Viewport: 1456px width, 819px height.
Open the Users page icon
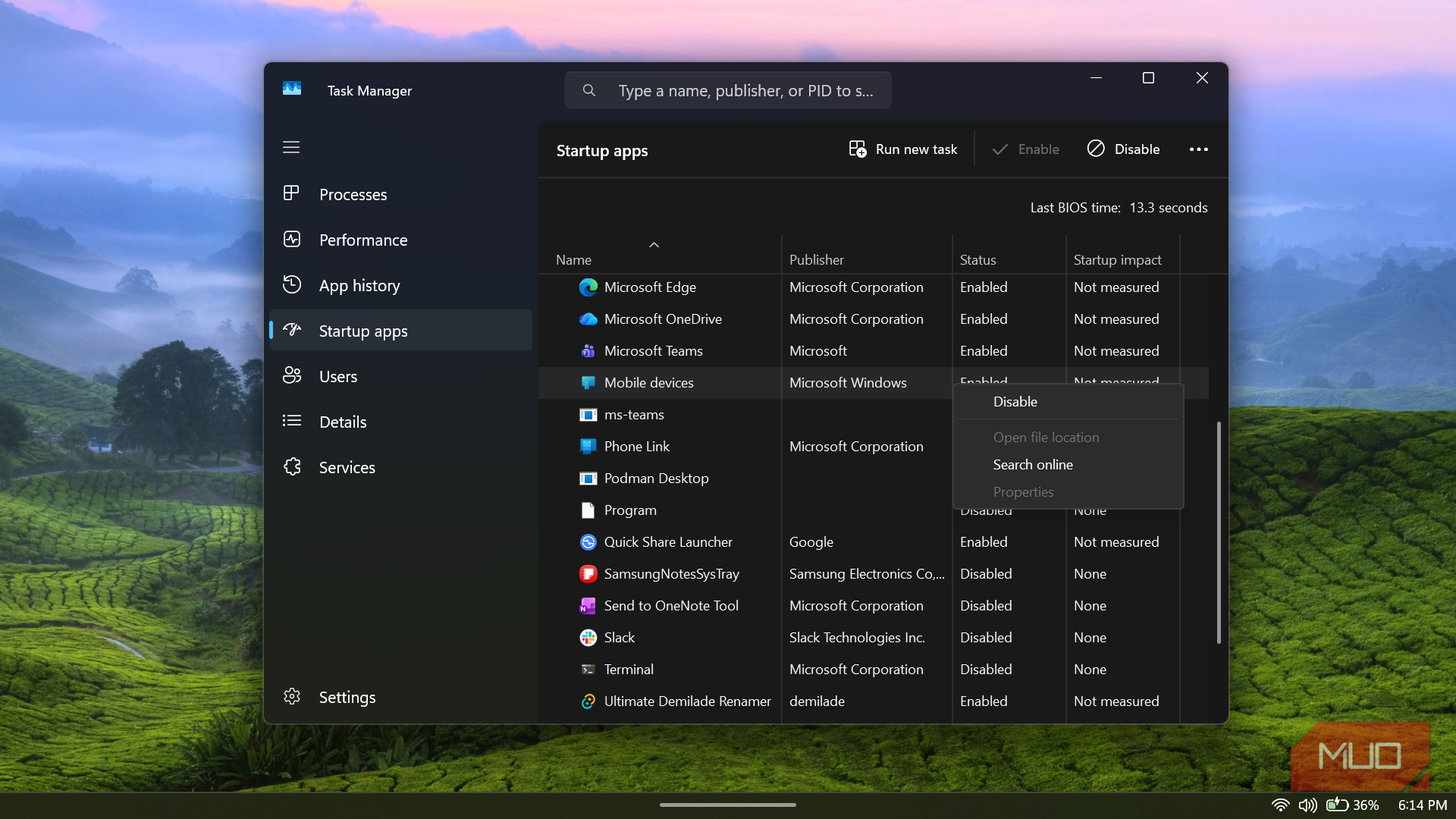pos(291,375)
